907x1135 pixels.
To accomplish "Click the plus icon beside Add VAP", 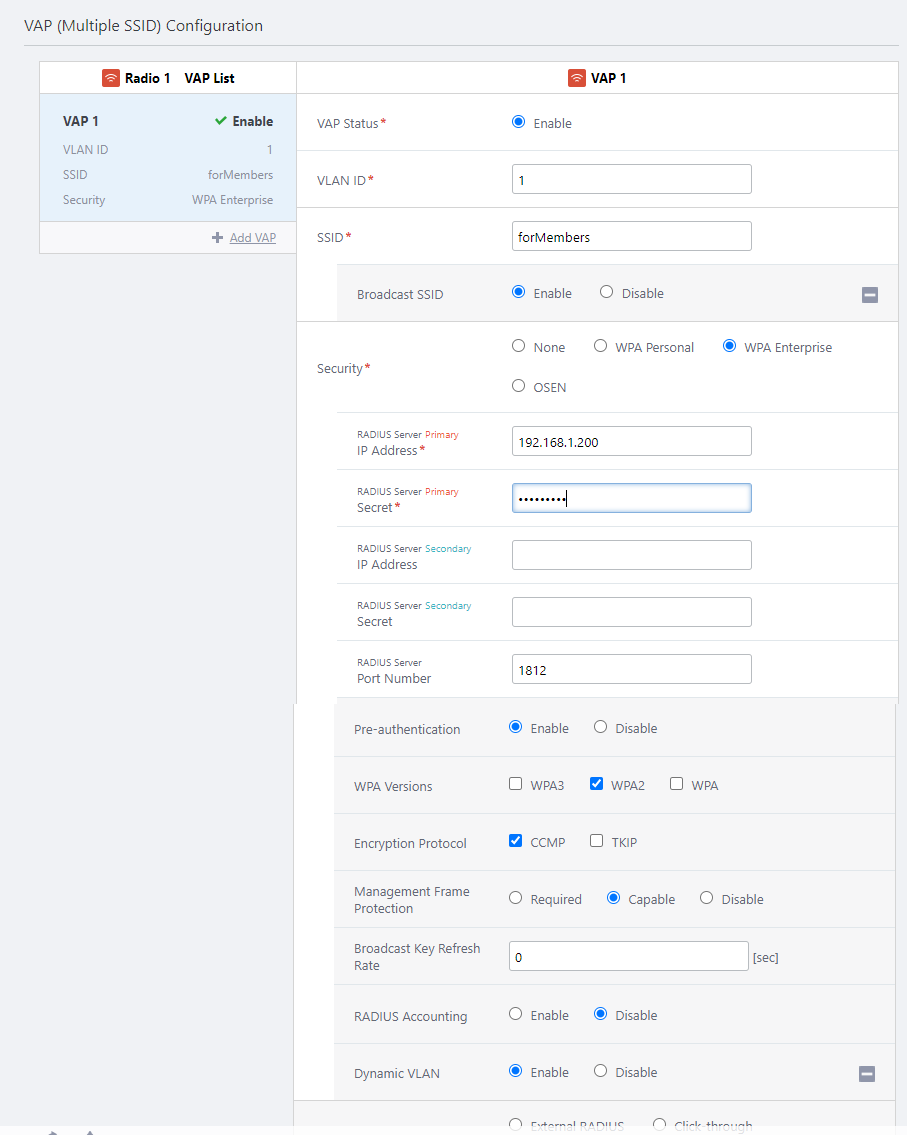I will 217,238.
